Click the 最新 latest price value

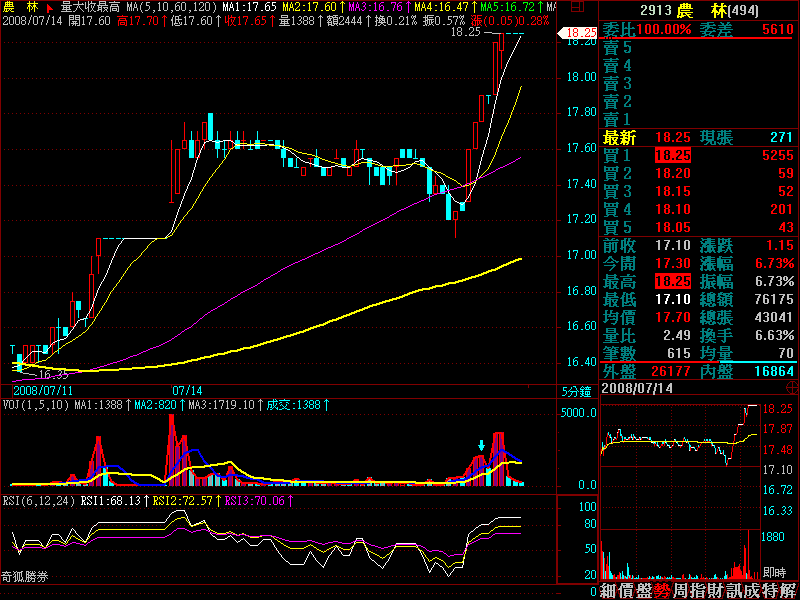tap(672, 137)
